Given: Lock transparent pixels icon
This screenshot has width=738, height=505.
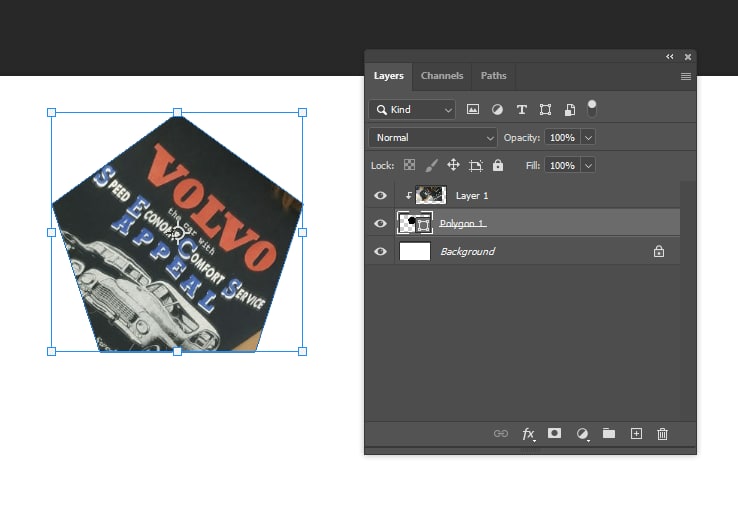Looking at the screenshot, I should click(409, 165).
